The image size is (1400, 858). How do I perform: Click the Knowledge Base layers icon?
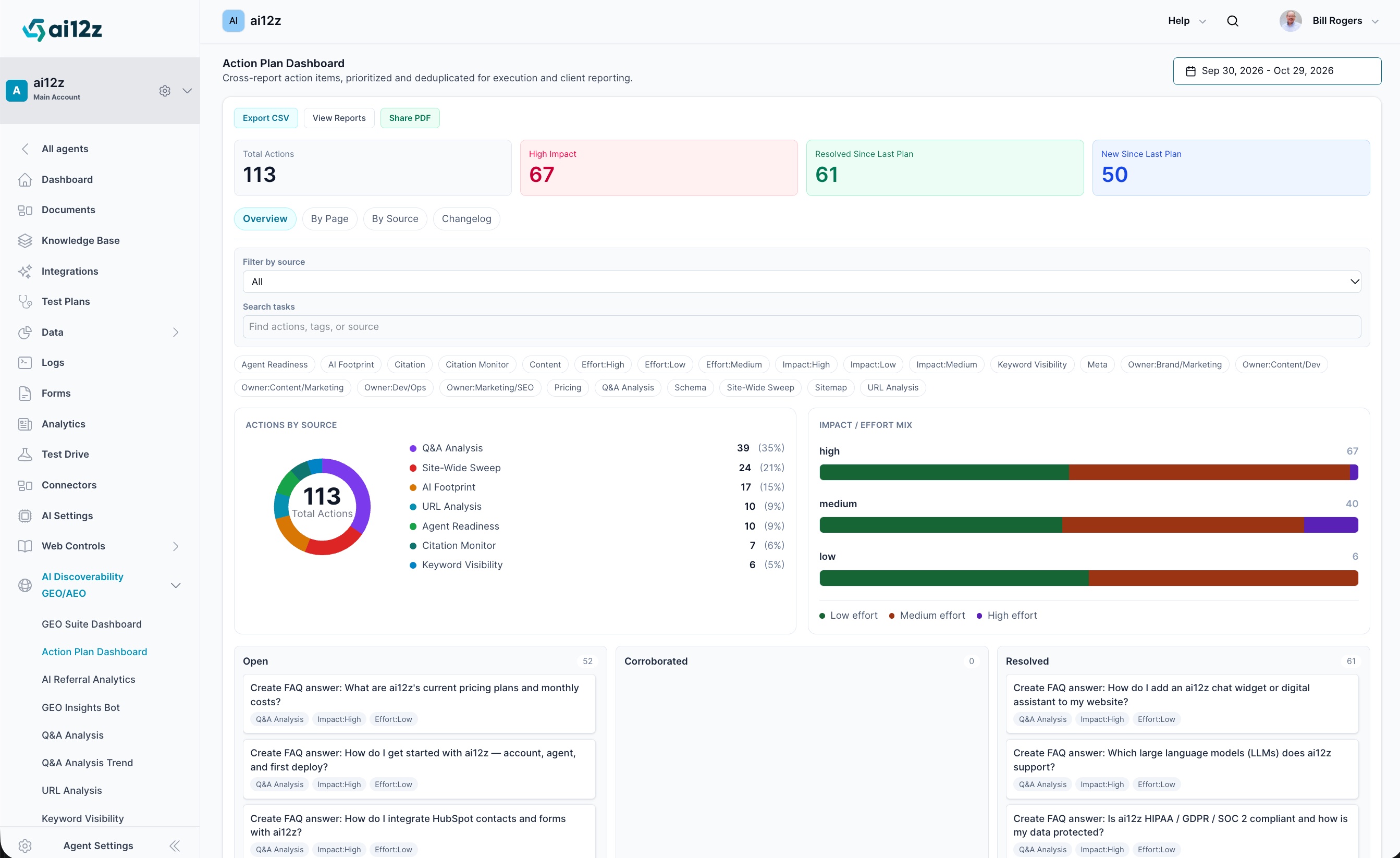coord(25,240)
